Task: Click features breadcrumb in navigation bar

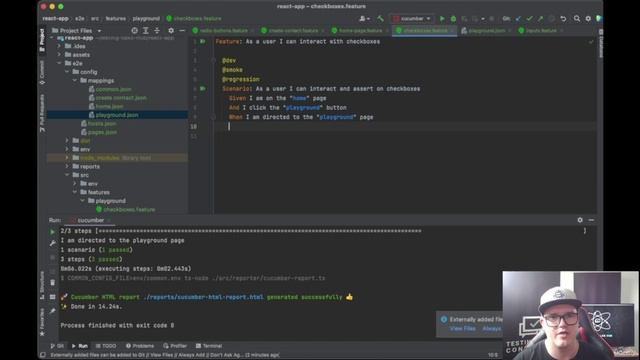Action: [116, 19]
